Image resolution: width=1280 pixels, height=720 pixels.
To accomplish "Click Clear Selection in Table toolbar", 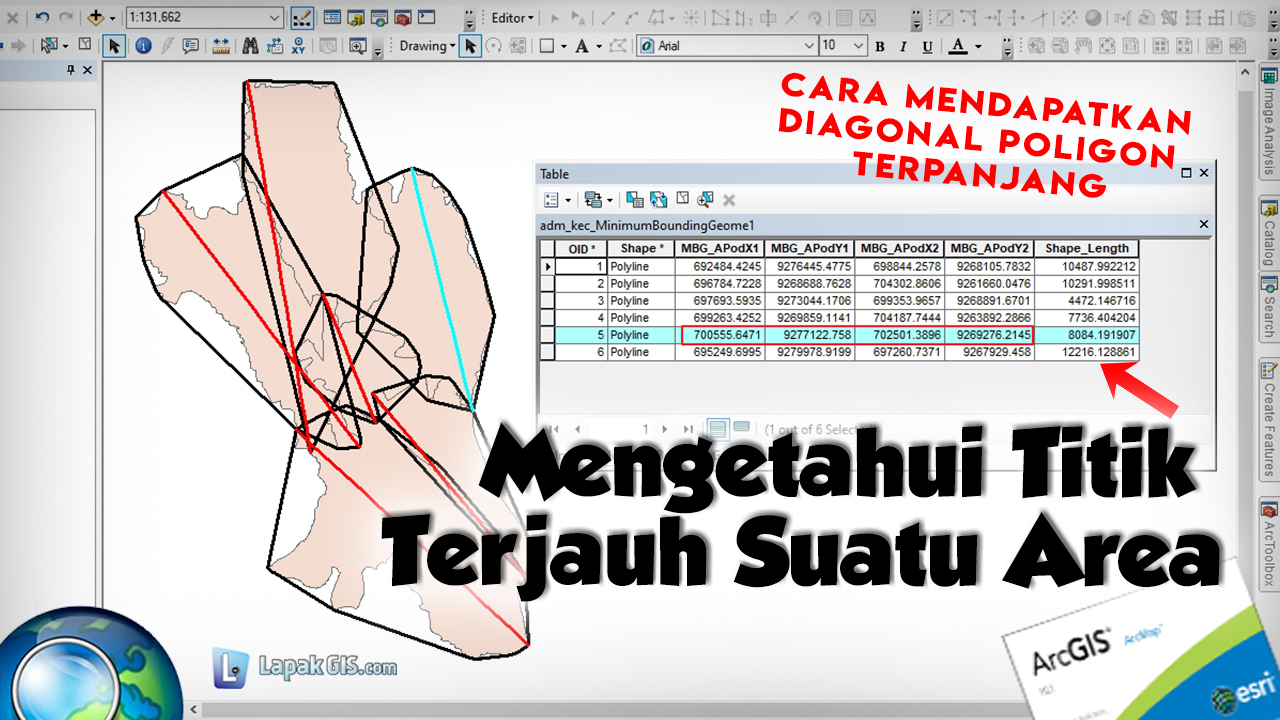I will point(683,200).
